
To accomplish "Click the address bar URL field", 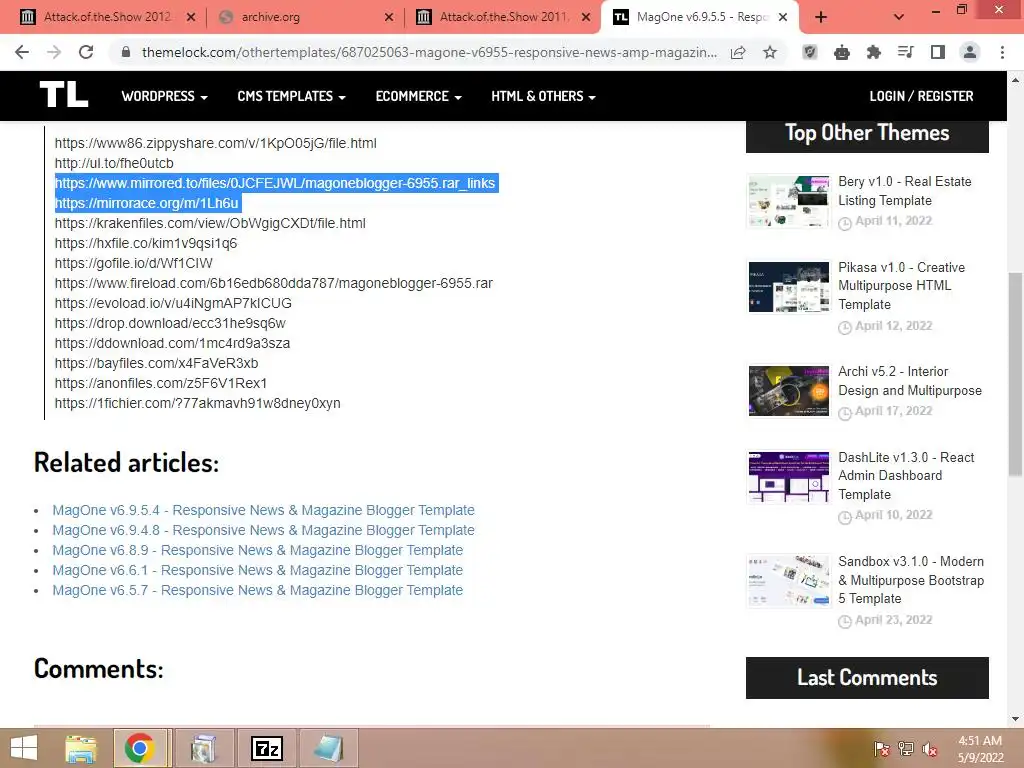I will (x=429, y=52).
